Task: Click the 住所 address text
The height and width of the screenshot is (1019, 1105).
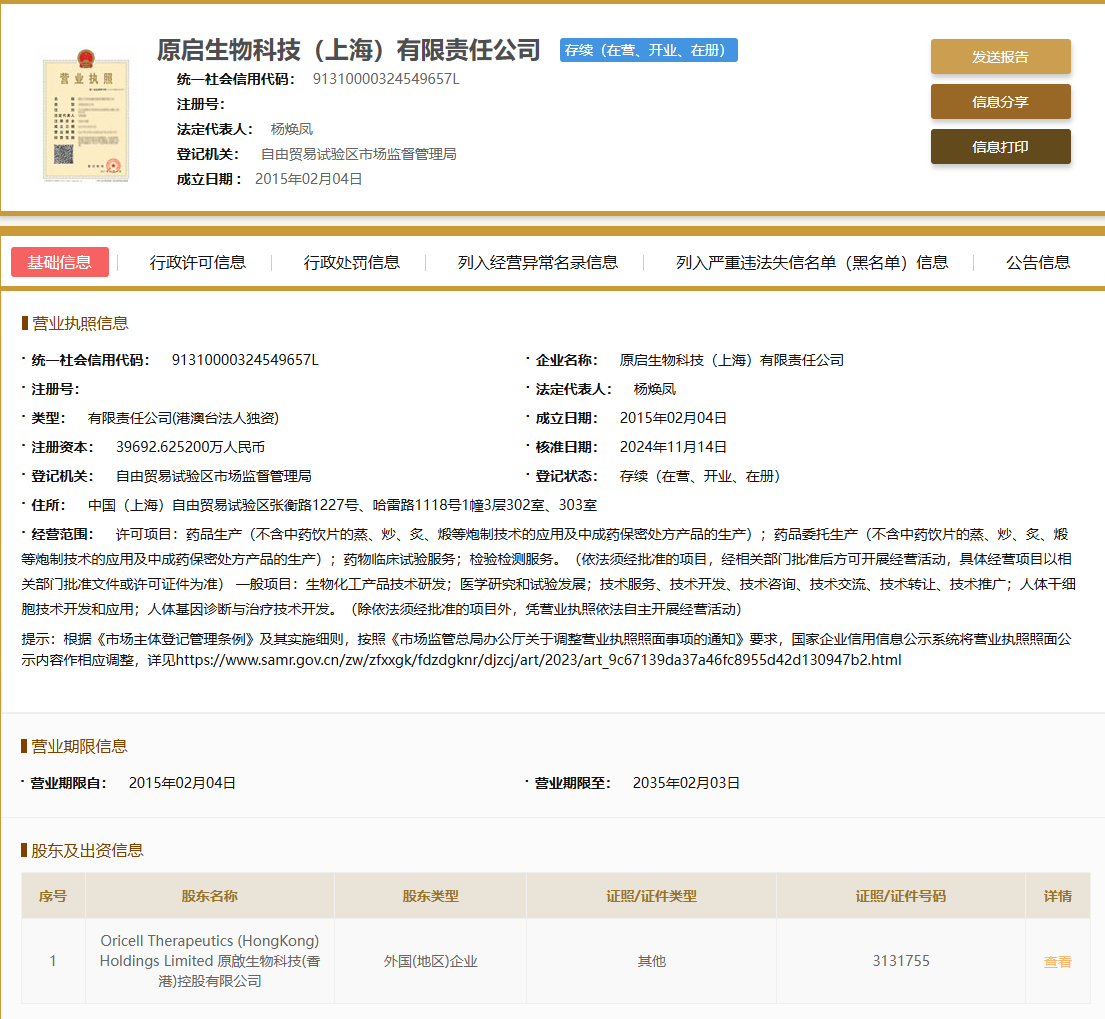Action: (x=342, y=505)
